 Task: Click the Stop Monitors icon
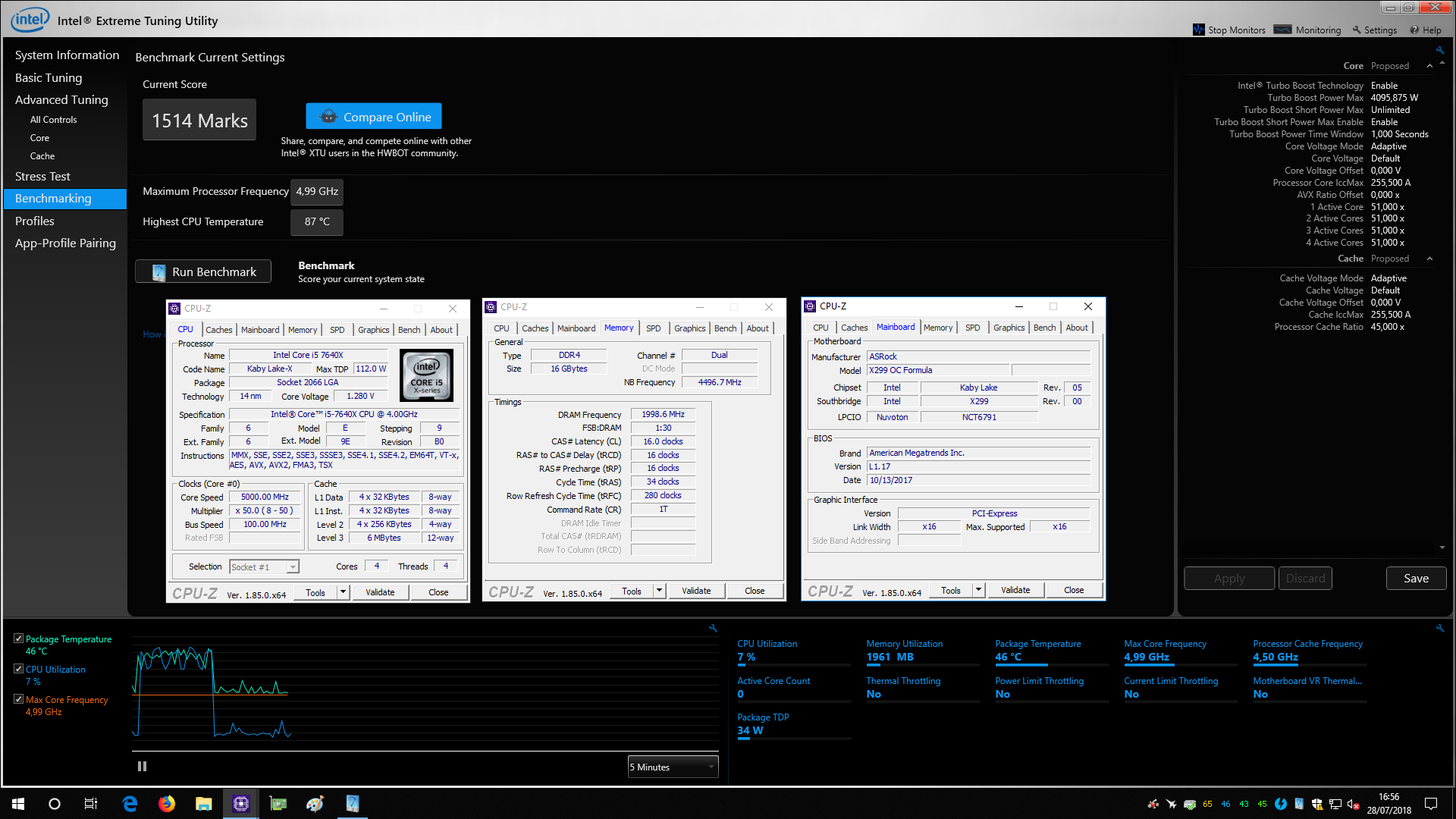point(1199,30)
